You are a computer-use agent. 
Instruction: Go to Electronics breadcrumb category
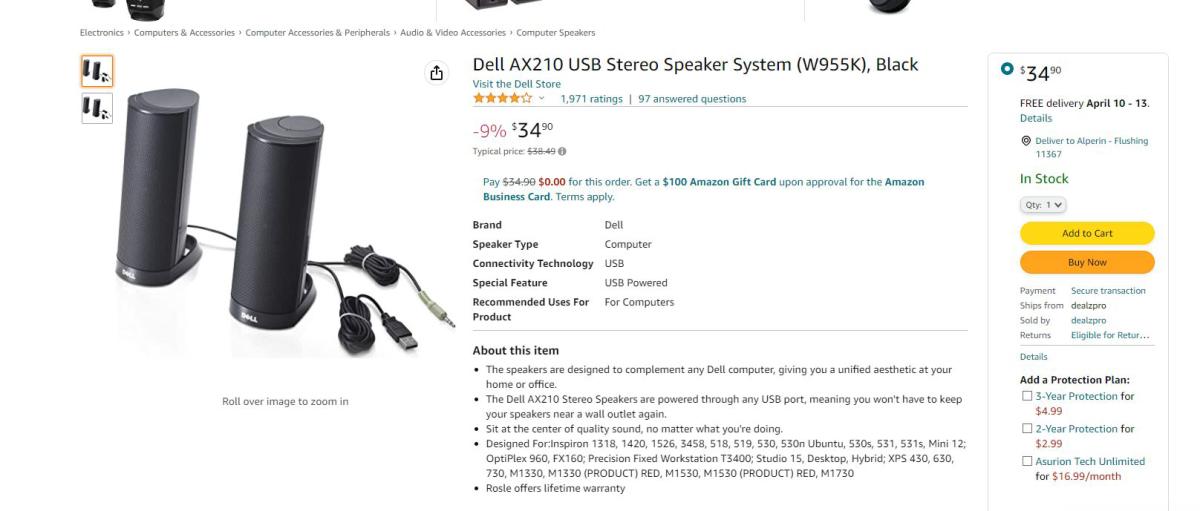pyautogui.click(x=101, y=33)
